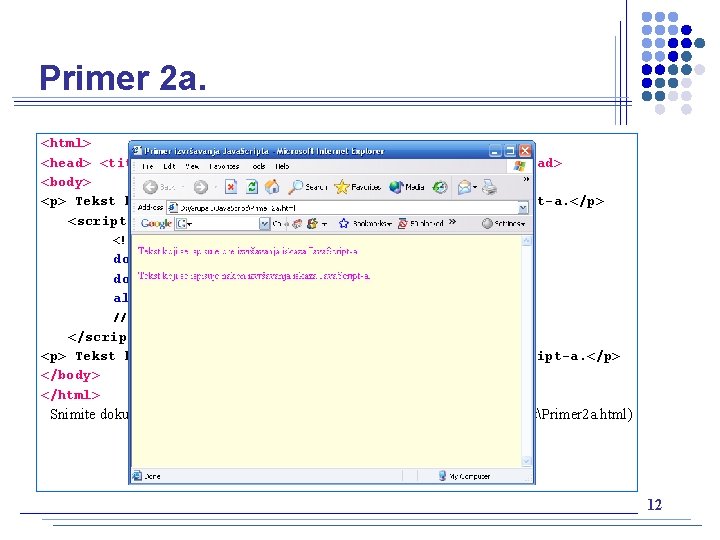The height and width of the screenshot is (540, 720).
Task: Open the Google search box dropdown
Action: [264, 224]
